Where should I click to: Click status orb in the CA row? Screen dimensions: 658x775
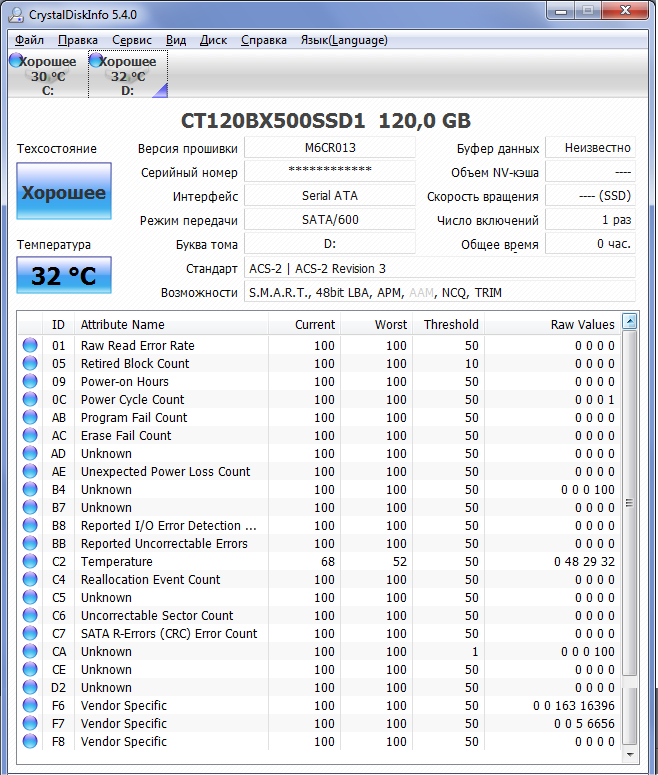pos(30,651)
